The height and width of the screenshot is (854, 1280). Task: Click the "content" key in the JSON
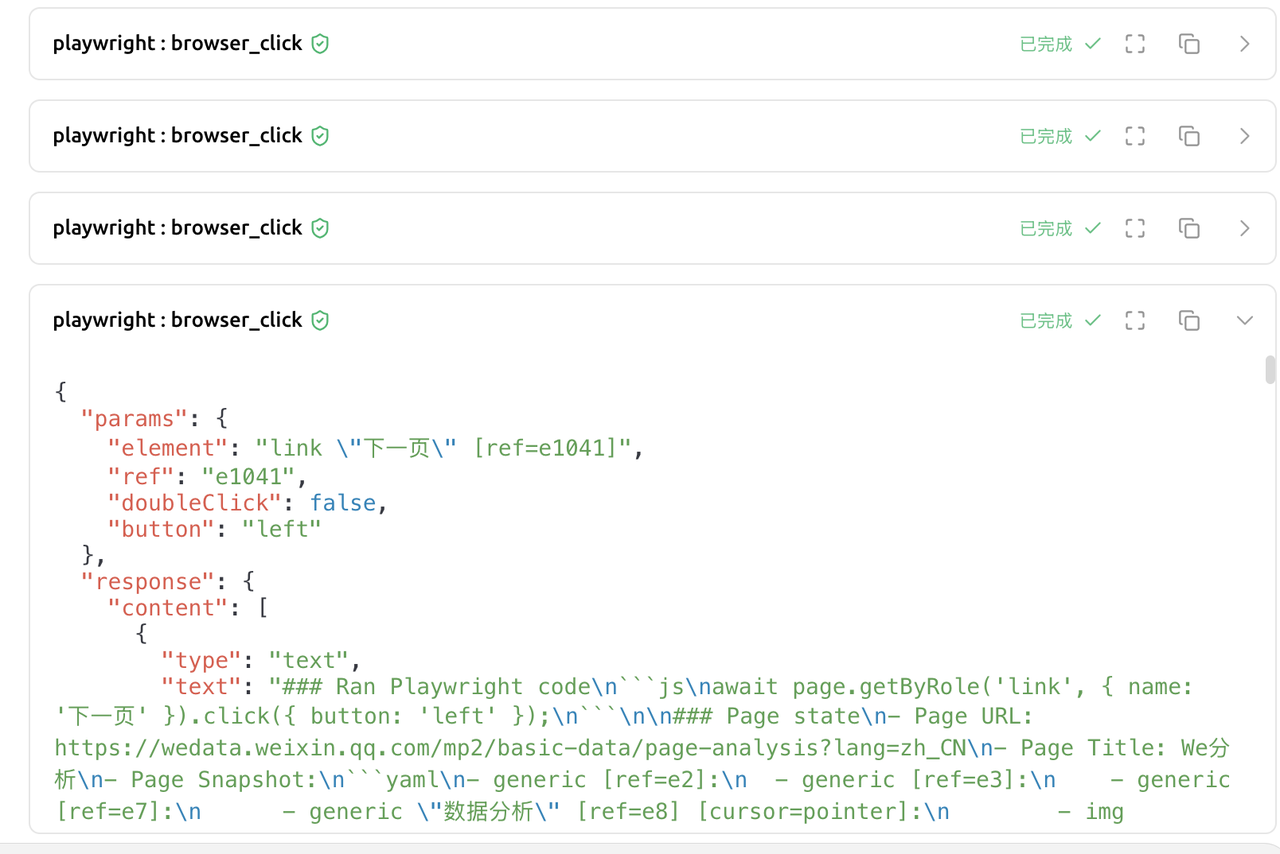(168, 608)
